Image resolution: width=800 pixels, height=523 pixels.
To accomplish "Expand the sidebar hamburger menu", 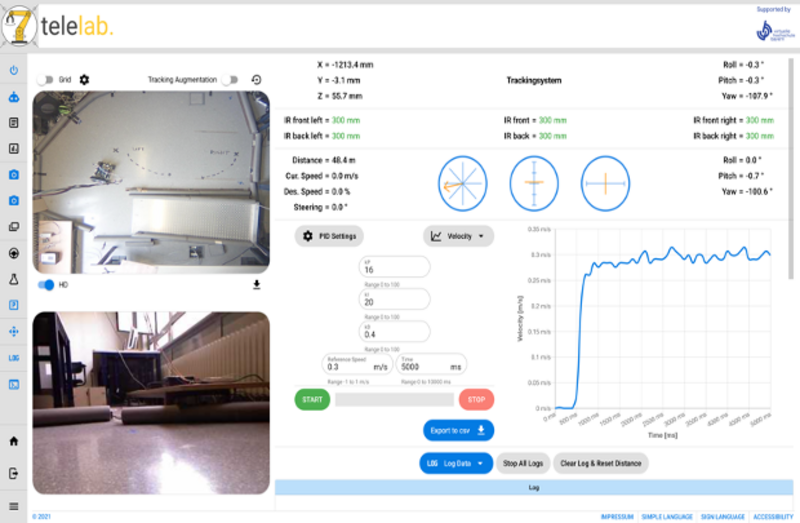I will pos(14,505).
